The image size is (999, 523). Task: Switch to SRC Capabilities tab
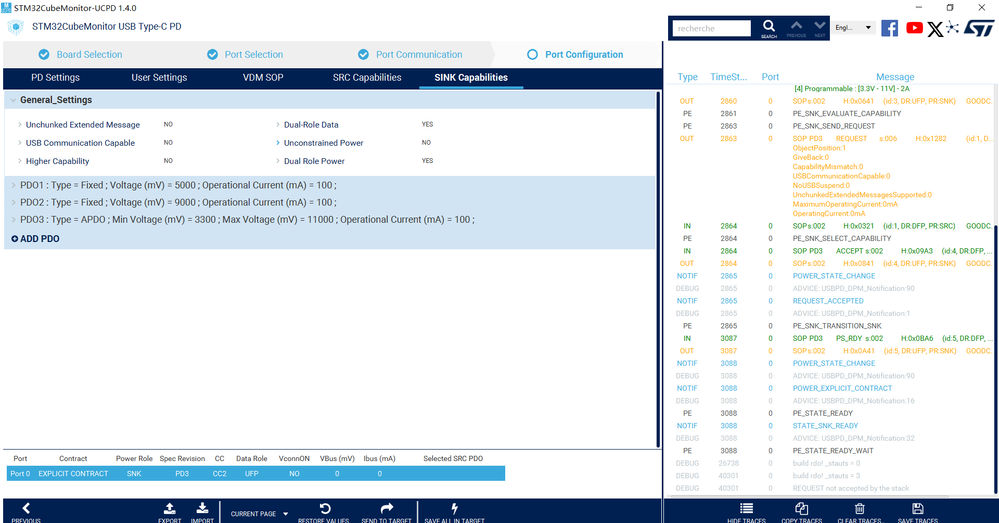(x=367, y=78)
